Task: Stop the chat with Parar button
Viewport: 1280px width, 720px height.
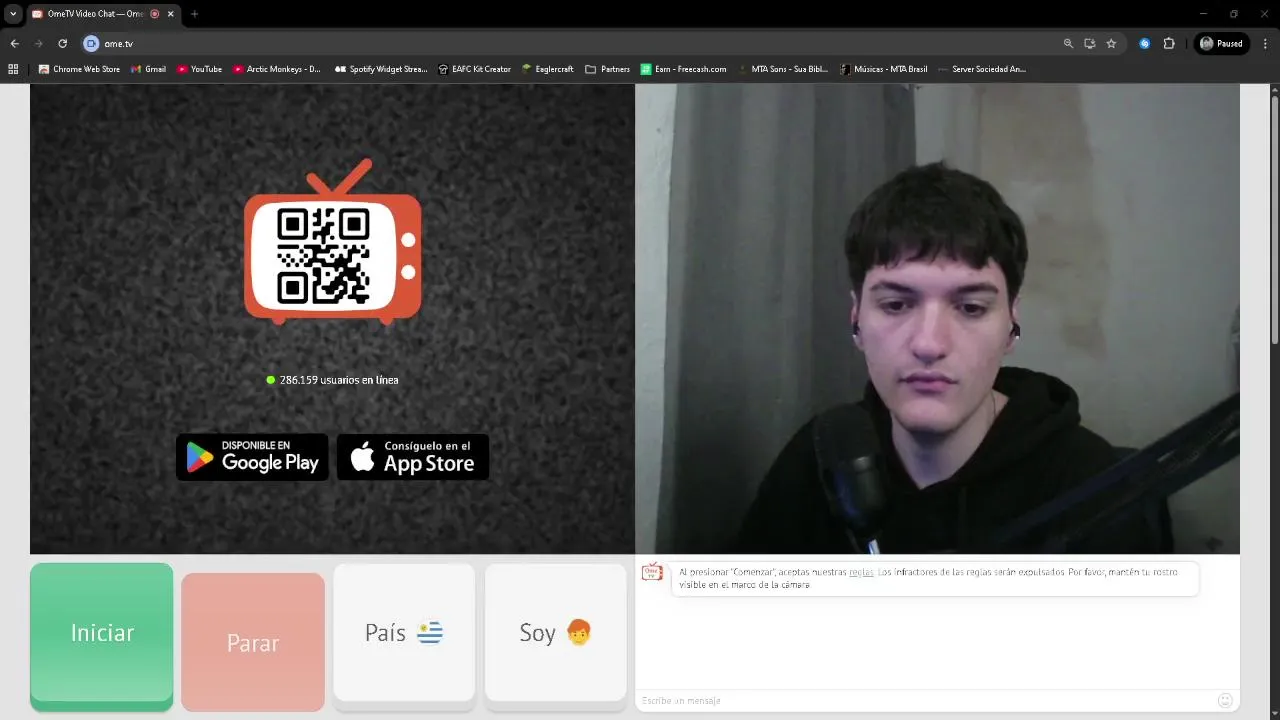Action: (253, 642)
